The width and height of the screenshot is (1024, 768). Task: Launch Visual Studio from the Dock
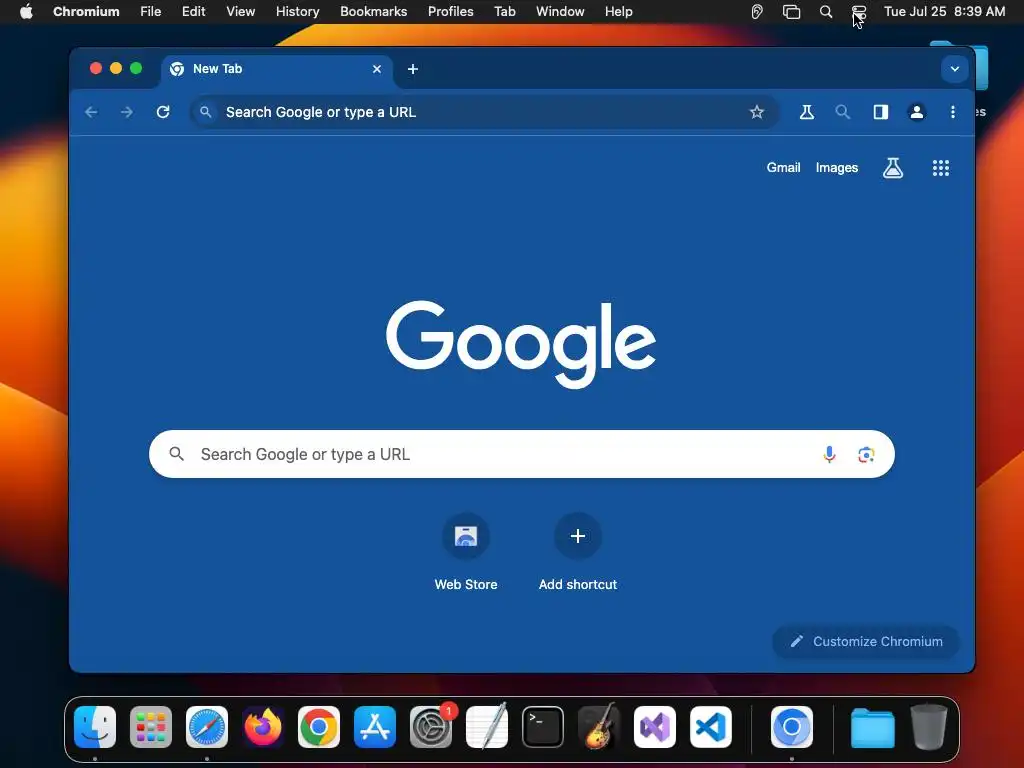click(x=655, y=727)
